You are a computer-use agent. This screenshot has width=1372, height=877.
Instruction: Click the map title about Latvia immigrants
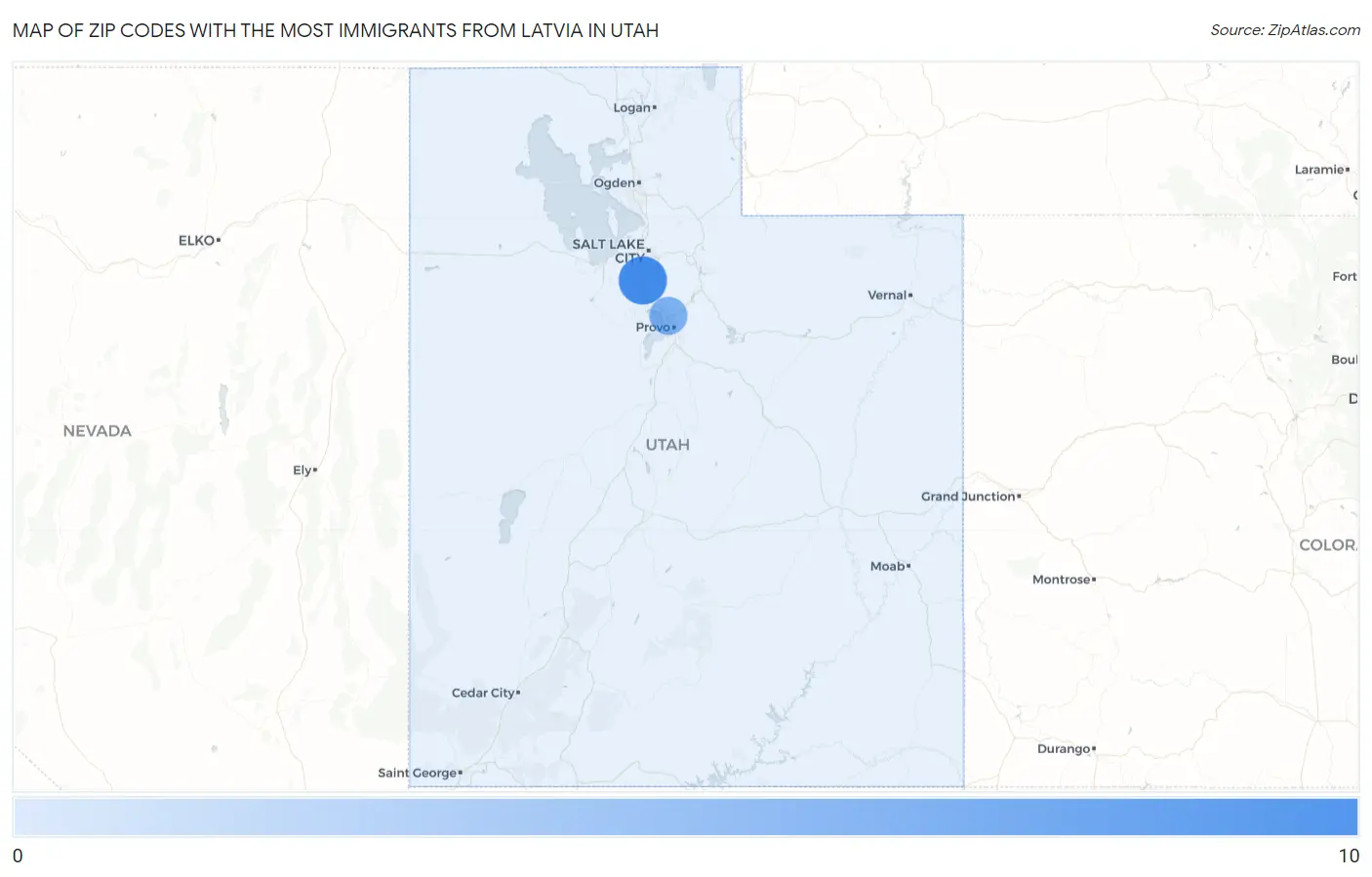pos(336,30)
